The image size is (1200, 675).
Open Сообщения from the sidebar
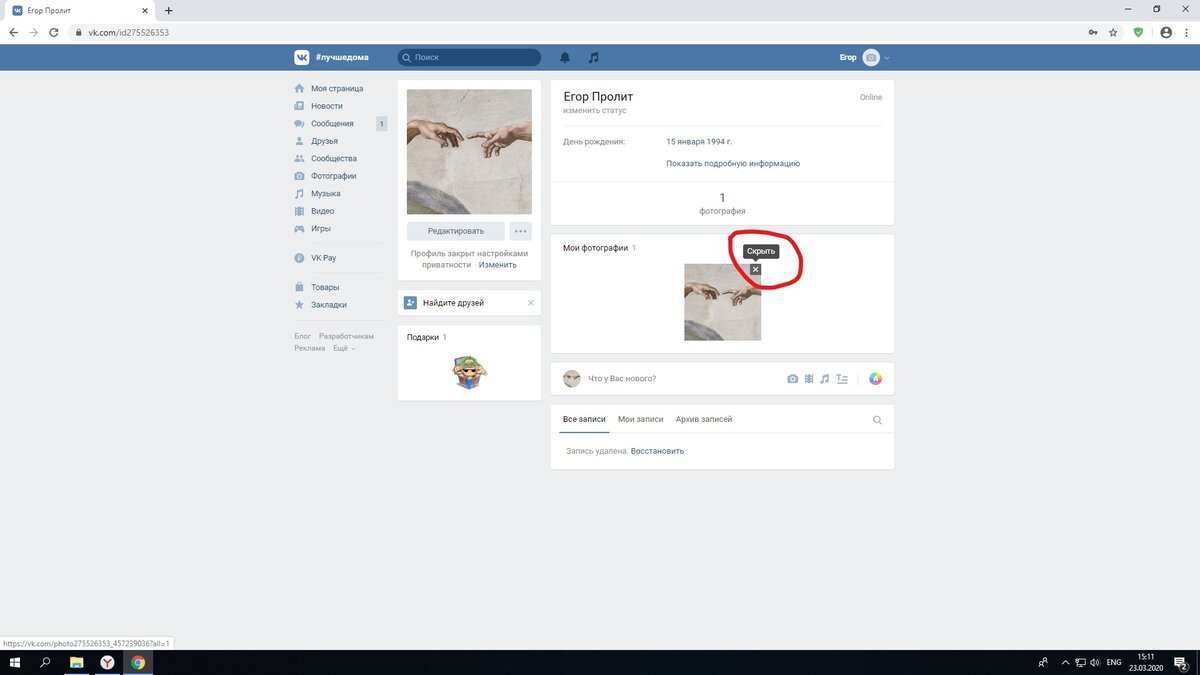(x=332, y=124)
